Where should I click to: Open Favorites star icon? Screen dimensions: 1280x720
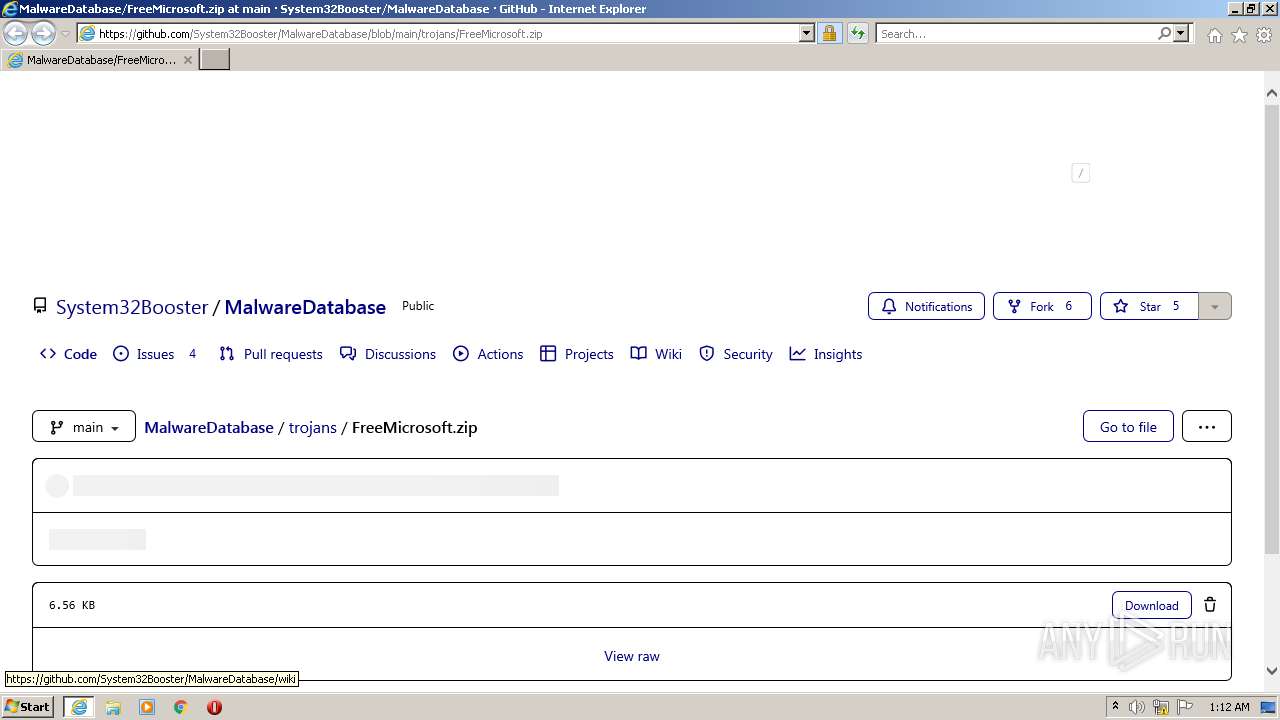(x=1239, y=35)
